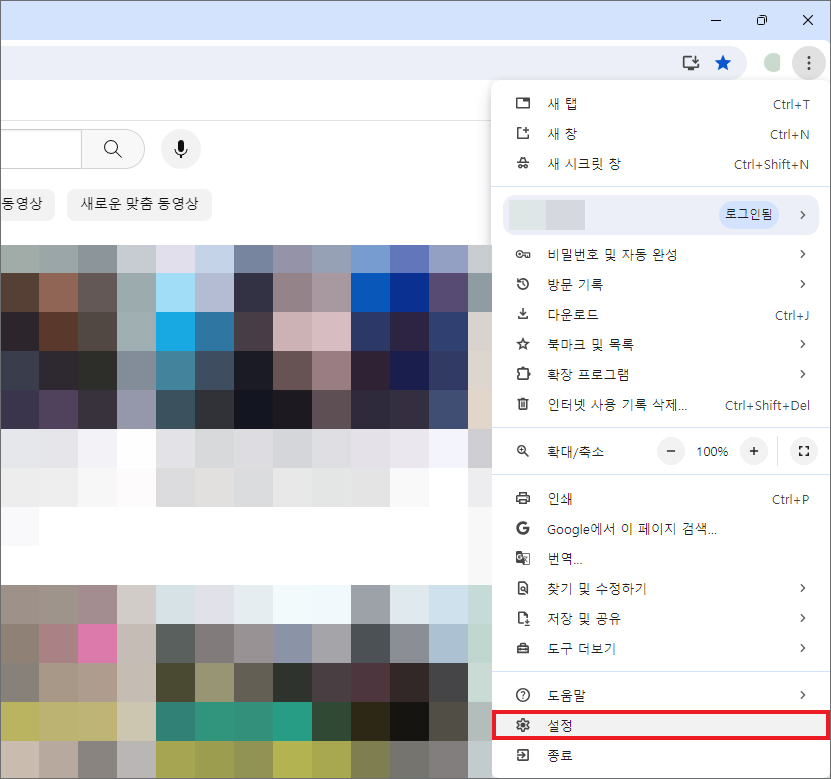
Task: Expand 도구 더보기 submenu arrow
Action: point(802,648)
